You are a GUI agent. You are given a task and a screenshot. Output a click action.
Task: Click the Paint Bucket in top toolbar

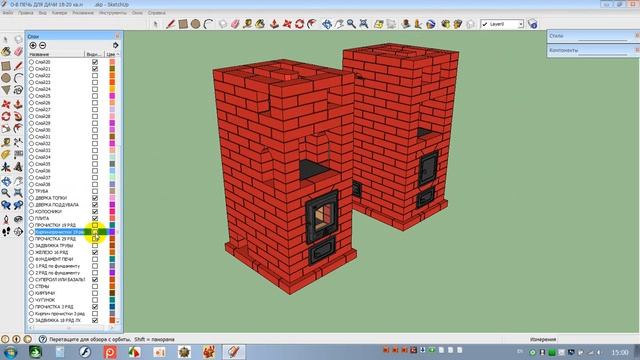(x=260, y=24)
